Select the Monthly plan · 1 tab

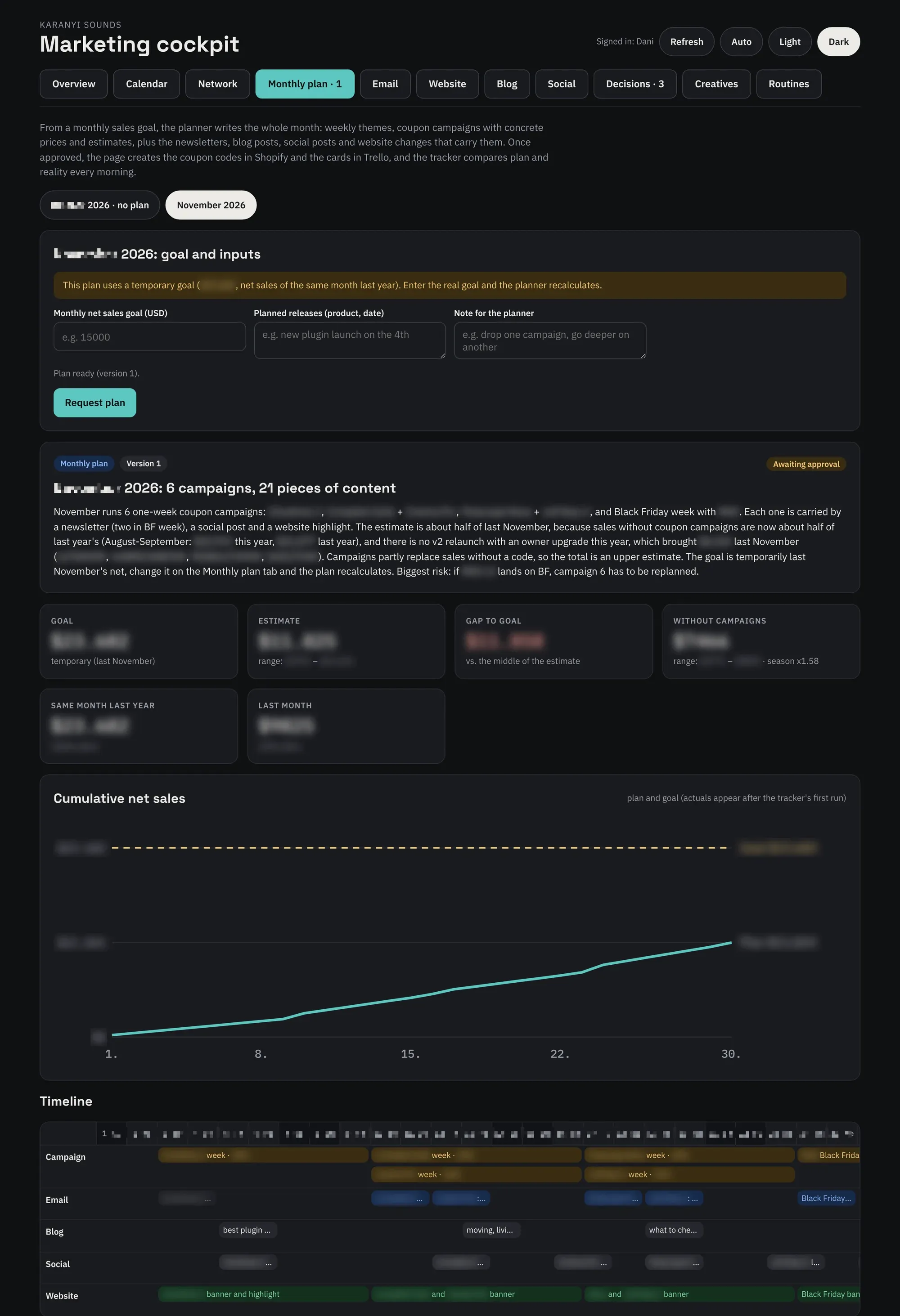pos(305,84)
